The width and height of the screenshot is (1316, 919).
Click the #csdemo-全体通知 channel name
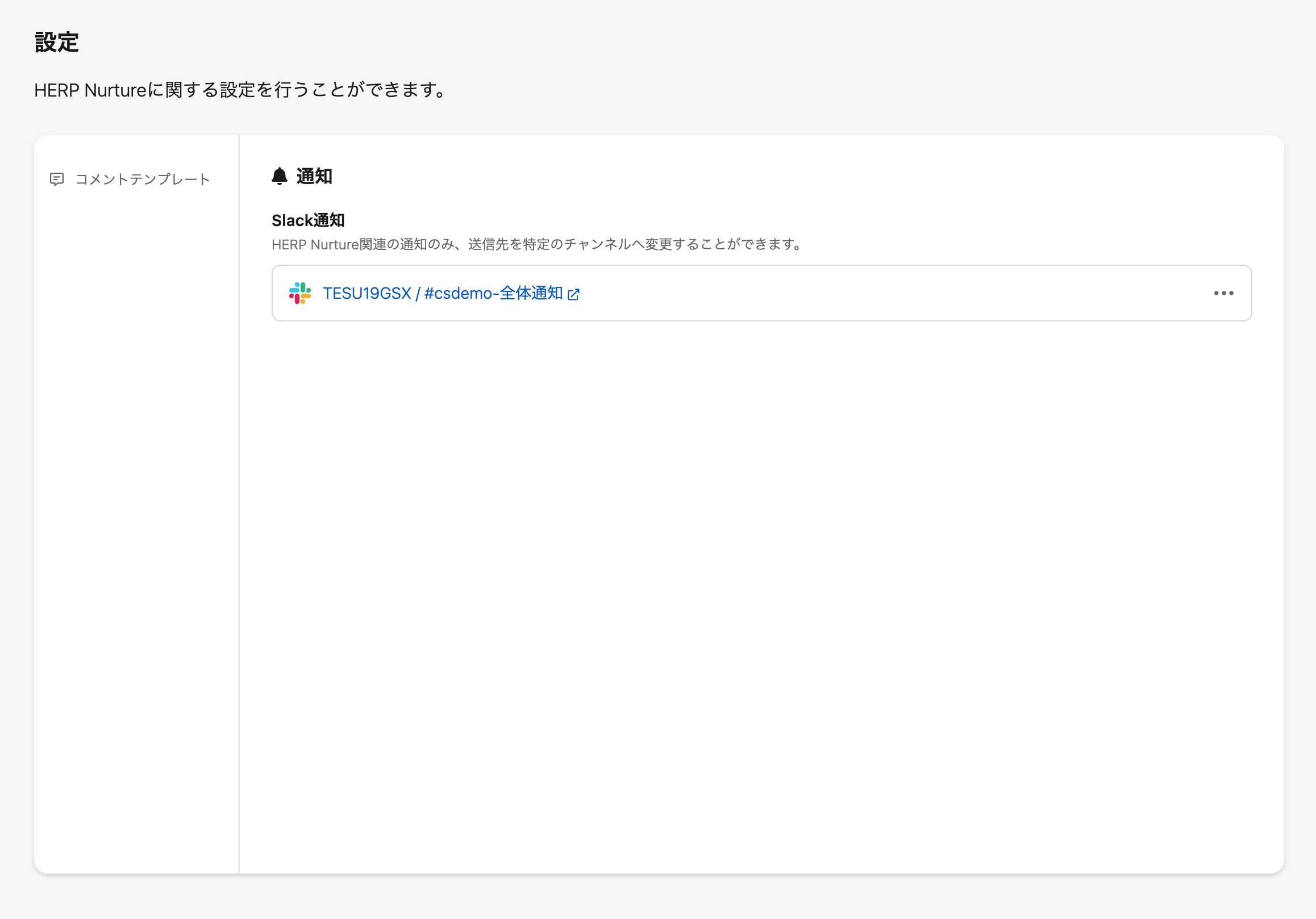(x=493, y=293)
